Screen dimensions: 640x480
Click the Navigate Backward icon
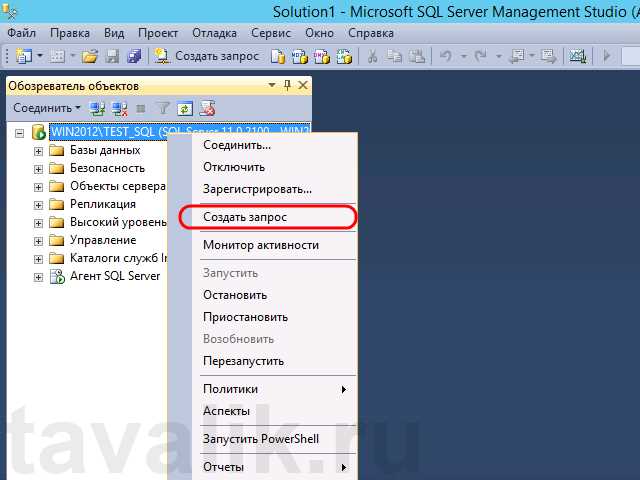tap(518, 56)
